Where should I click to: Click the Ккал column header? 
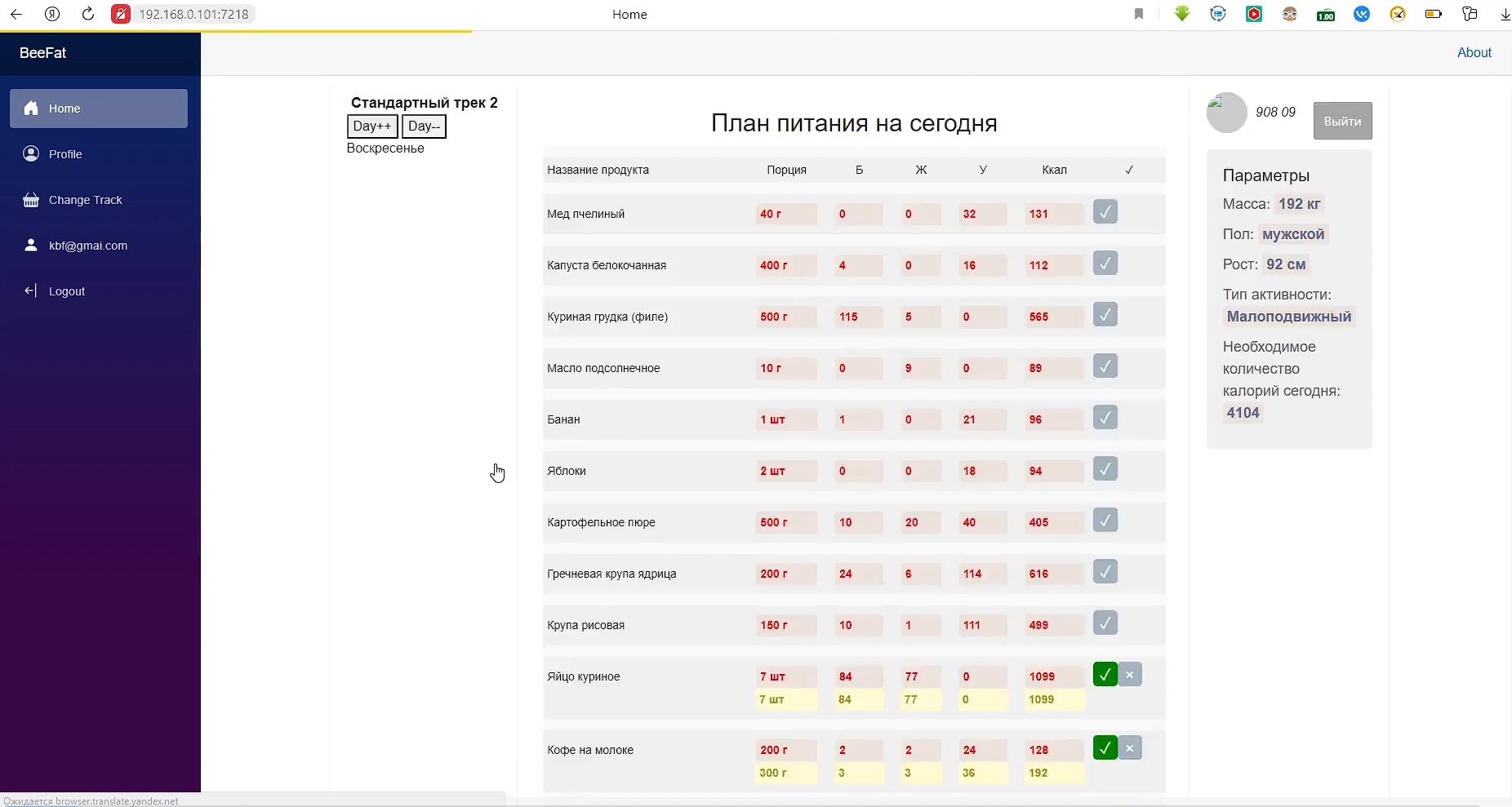(x=1054, y=170)
